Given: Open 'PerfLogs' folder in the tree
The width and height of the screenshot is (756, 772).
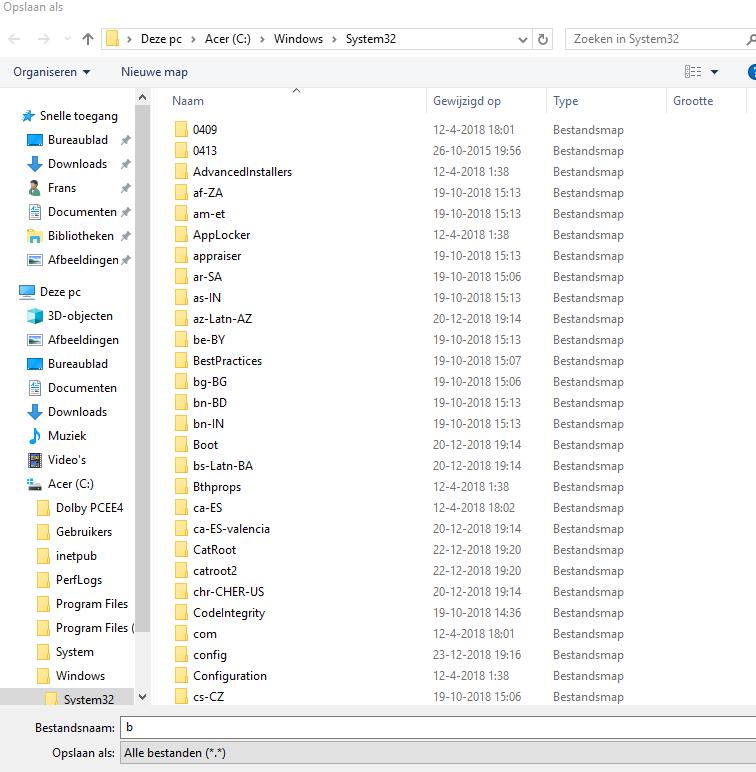Looking at the screenshot, I should tap(79, 580).
